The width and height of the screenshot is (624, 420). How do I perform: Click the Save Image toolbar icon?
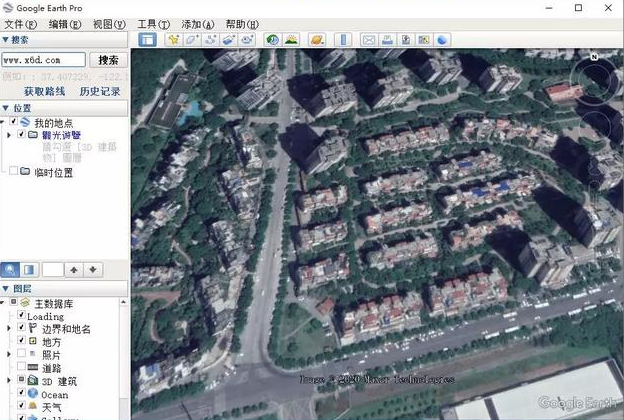coord(406,40)
